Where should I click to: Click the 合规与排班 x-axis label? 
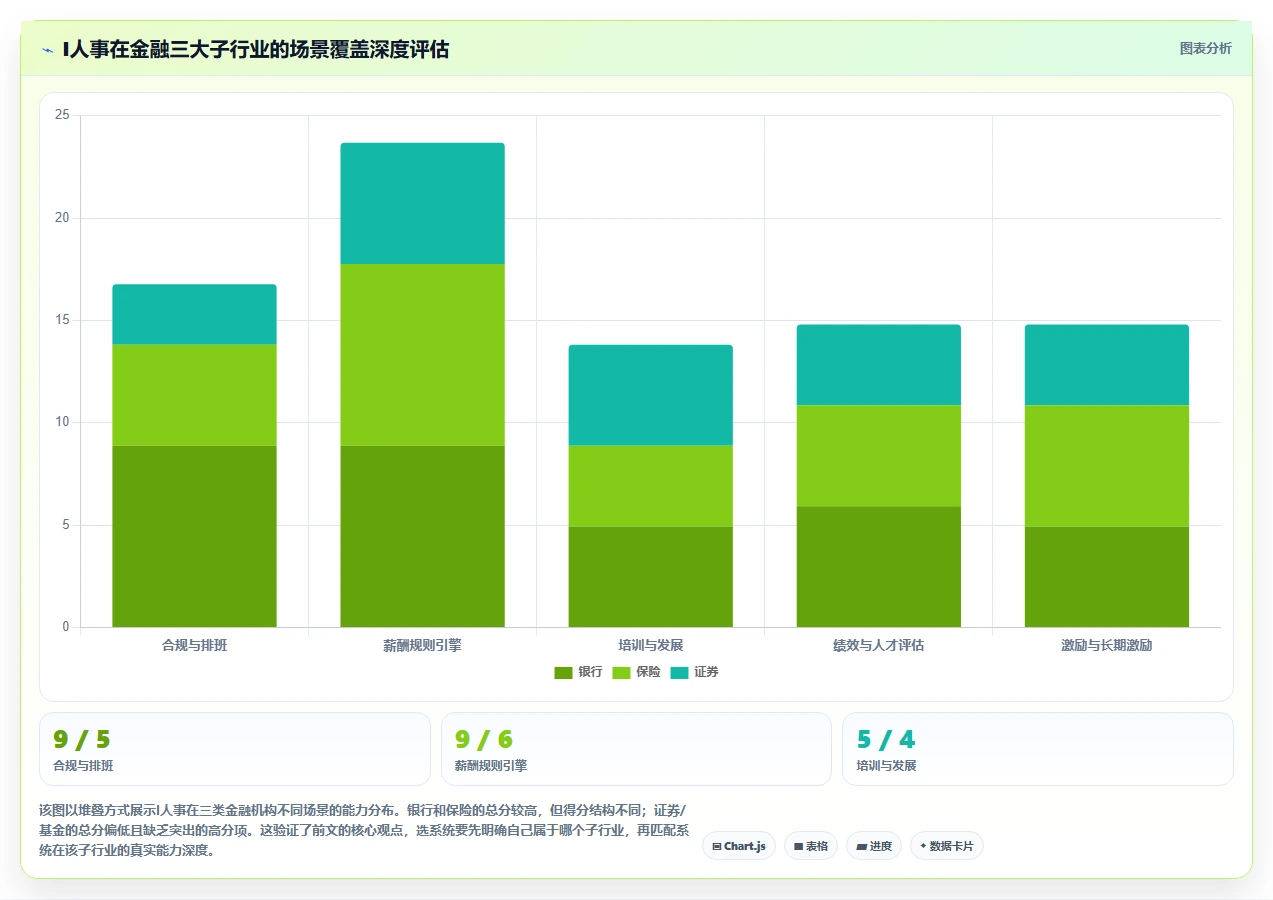194,646
